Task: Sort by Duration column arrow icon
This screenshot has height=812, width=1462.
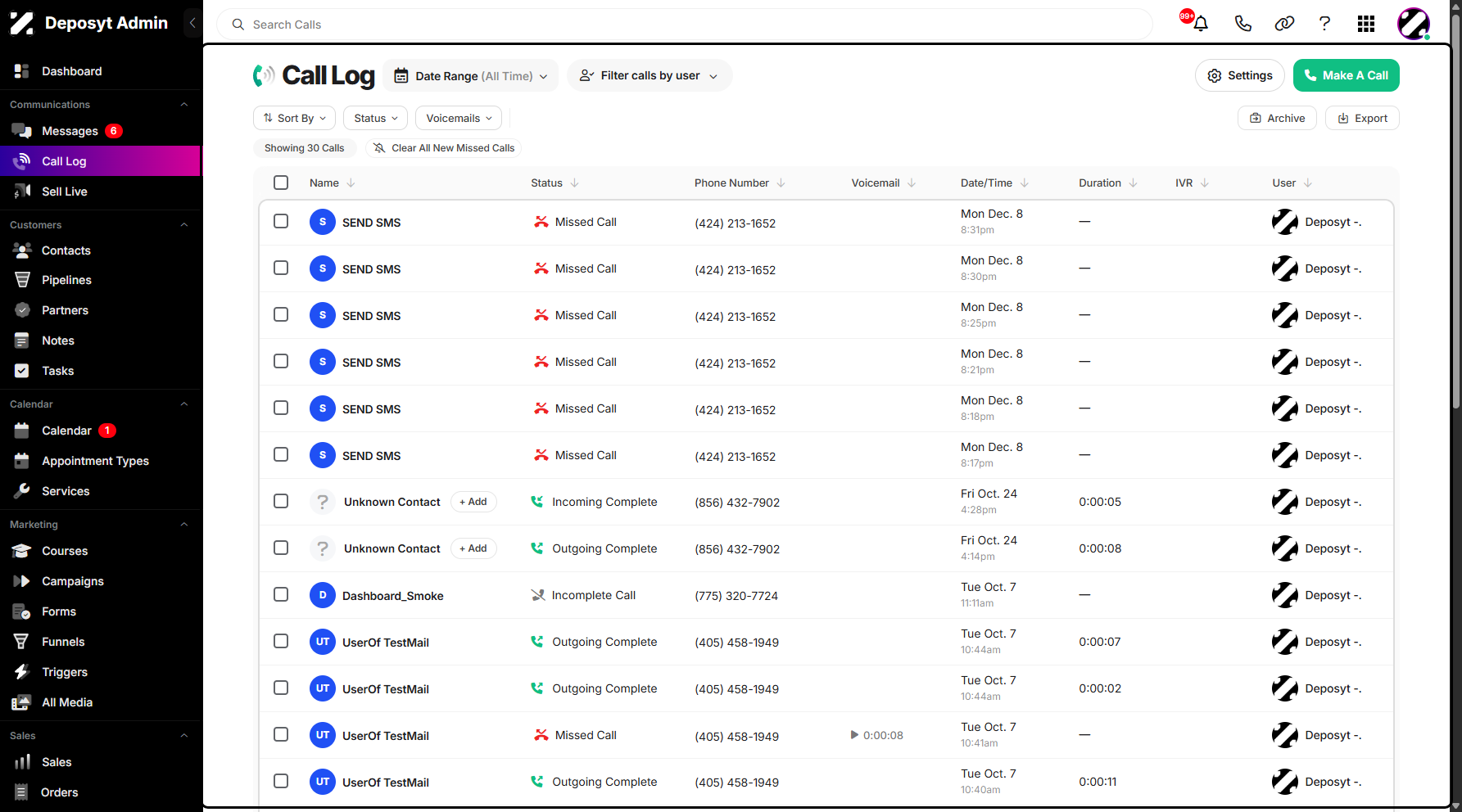Action: pos(1133,183)
